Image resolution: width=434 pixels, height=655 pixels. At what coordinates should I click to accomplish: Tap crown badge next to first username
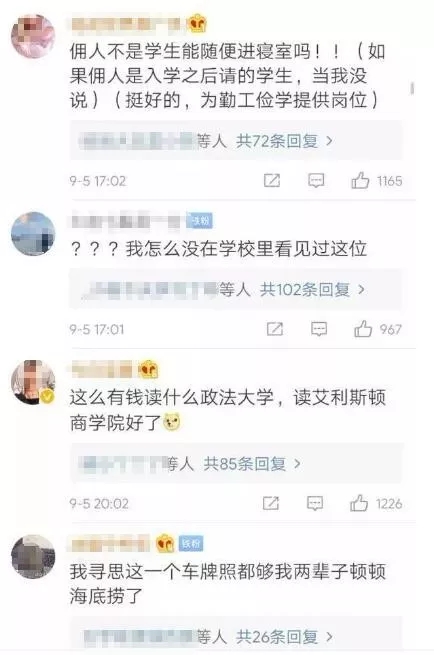(197, 23)
